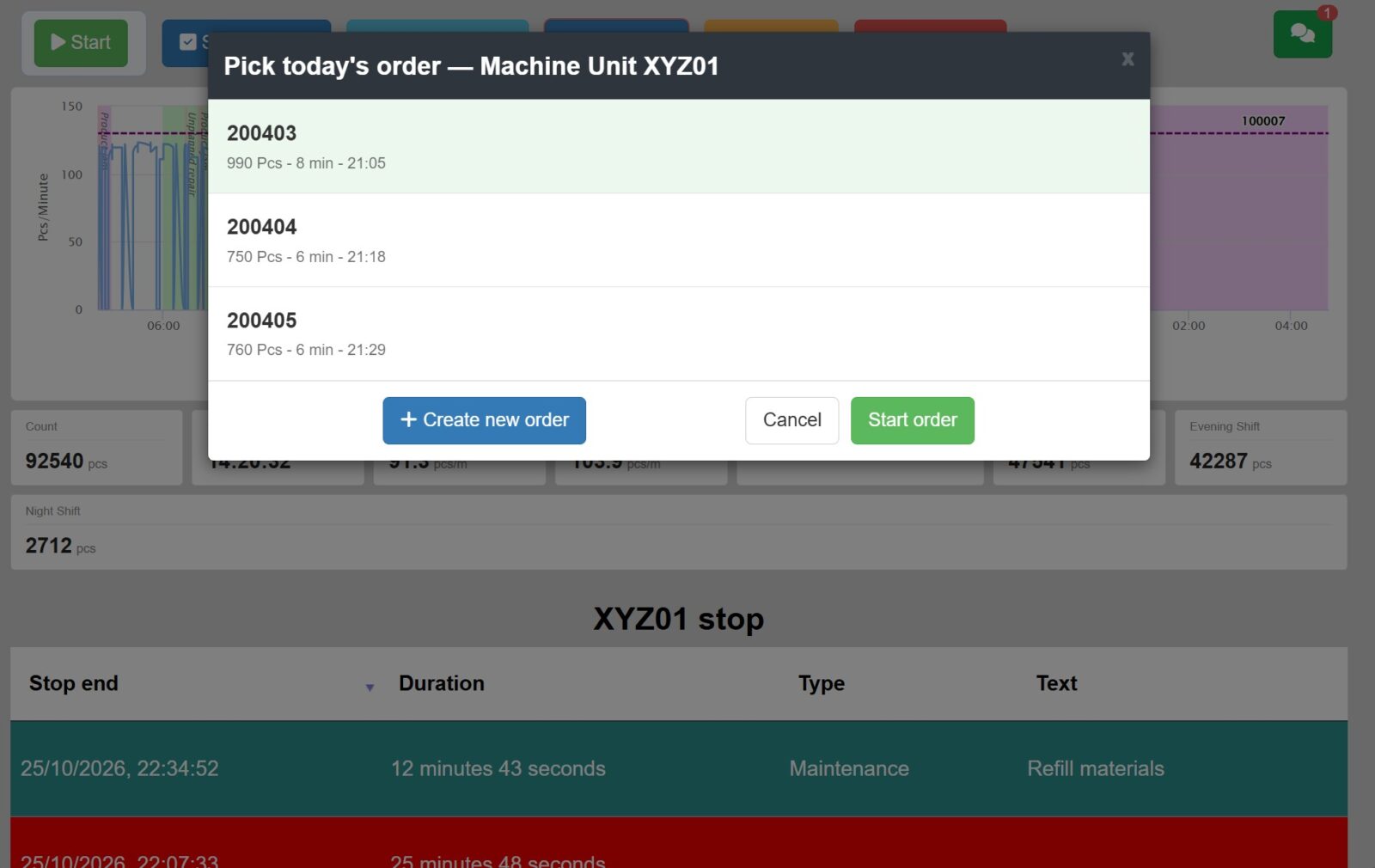Select order 200403 in the list
Screen dimensions: 1375x868
click(x=678, y=146)
